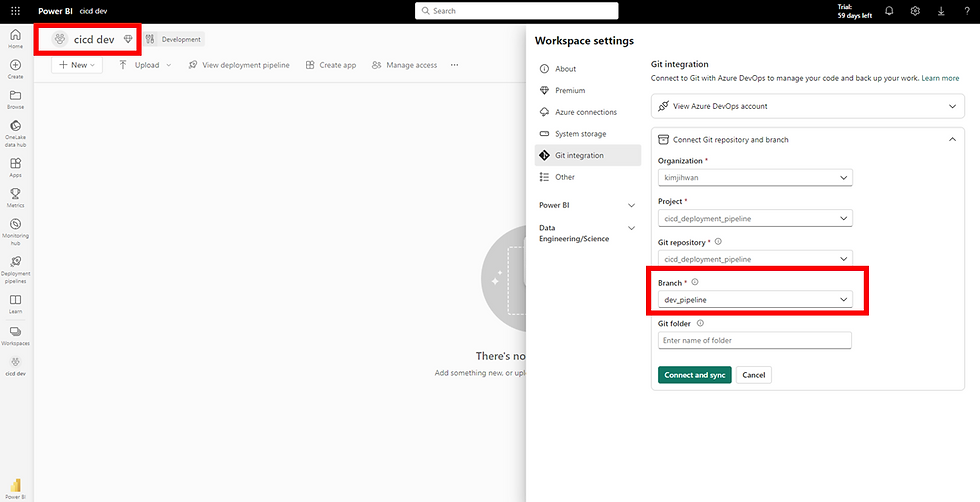Click the cicd dev workspace title

point(94,39)
